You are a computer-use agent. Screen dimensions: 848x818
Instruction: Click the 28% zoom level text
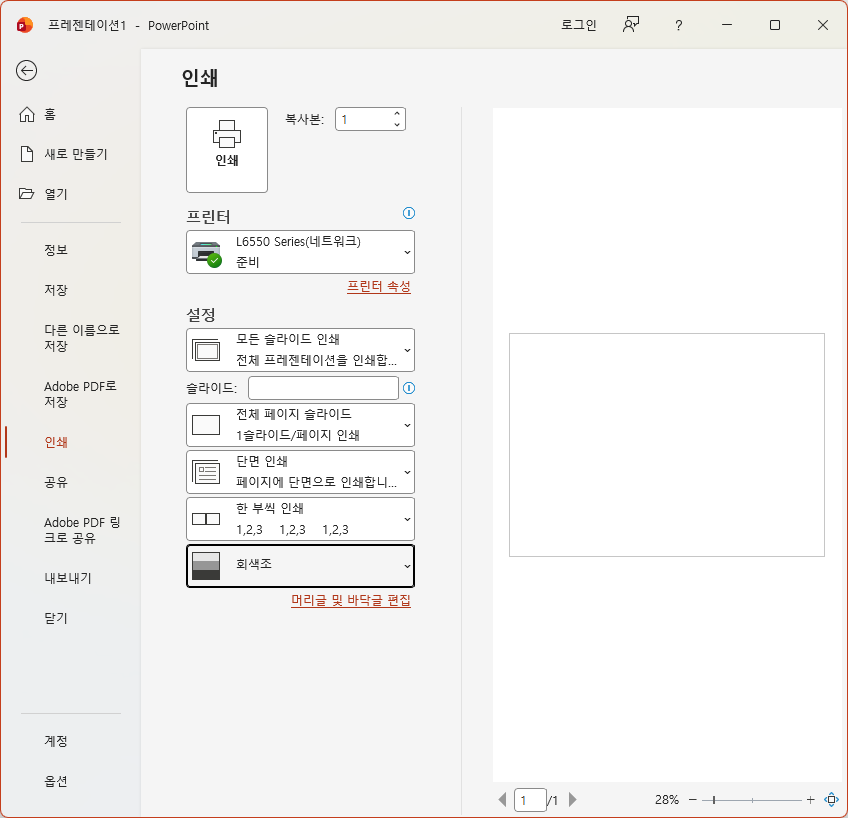(x=667, y=800)
